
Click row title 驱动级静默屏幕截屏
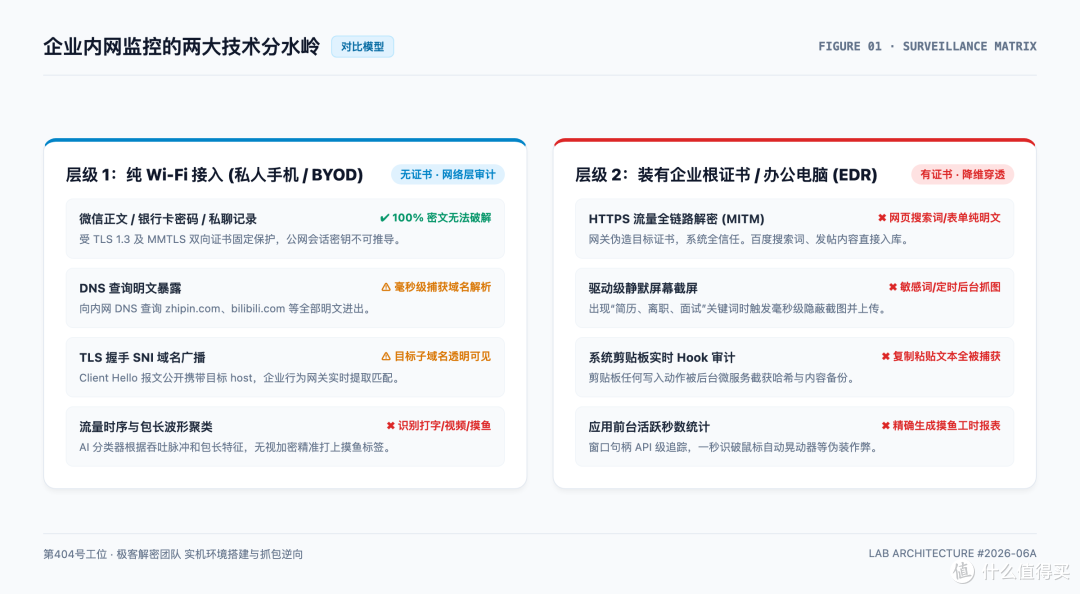643,288
